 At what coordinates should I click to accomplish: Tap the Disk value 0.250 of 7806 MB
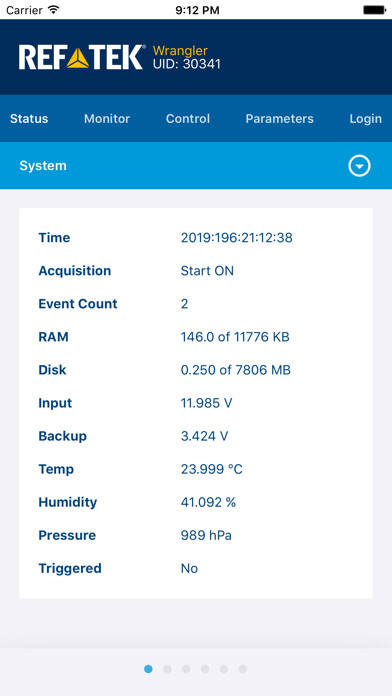tap(236, 370)
